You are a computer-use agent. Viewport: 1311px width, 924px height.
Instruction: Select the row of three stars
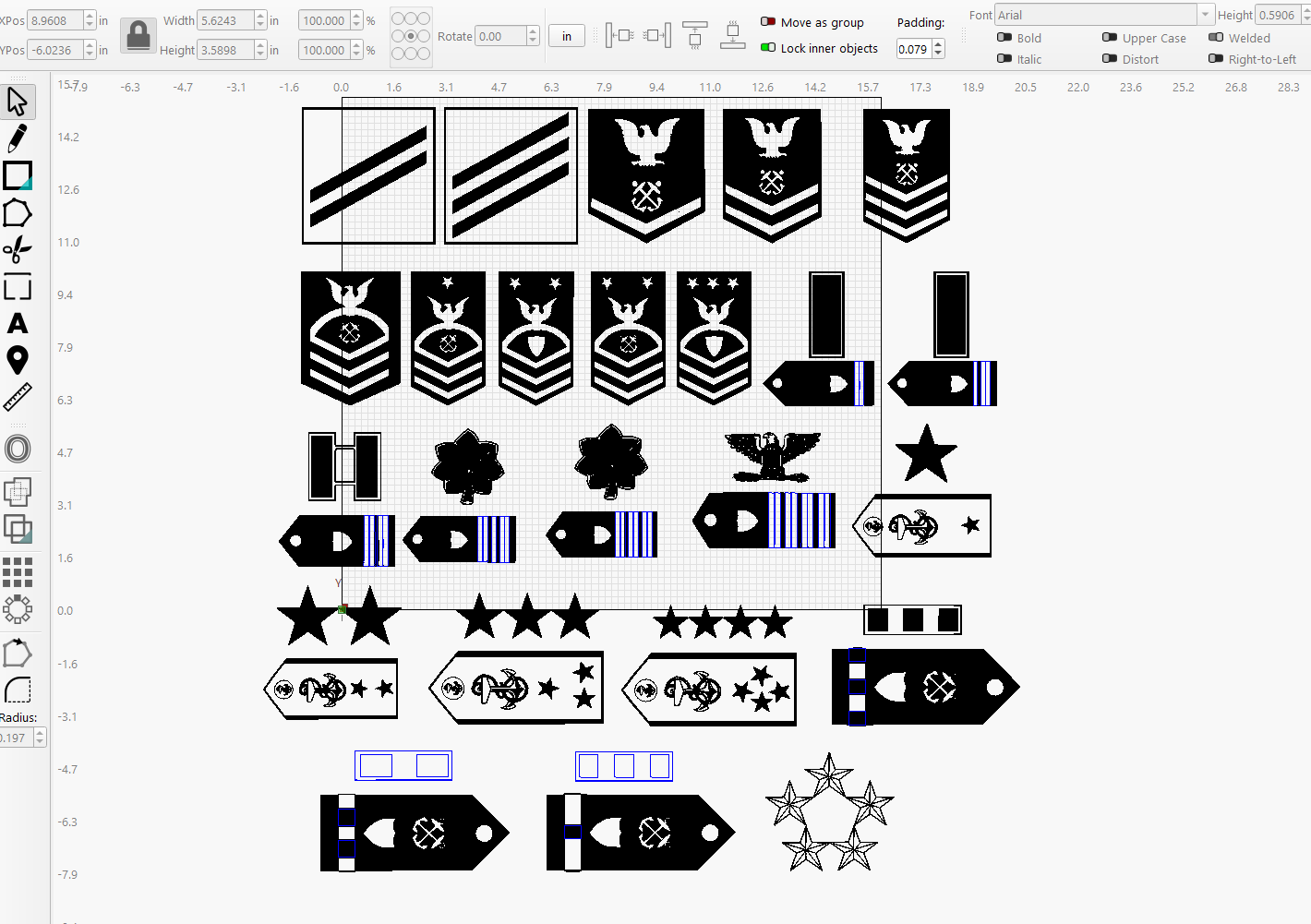pyautogui.click(x=527, y=617)
